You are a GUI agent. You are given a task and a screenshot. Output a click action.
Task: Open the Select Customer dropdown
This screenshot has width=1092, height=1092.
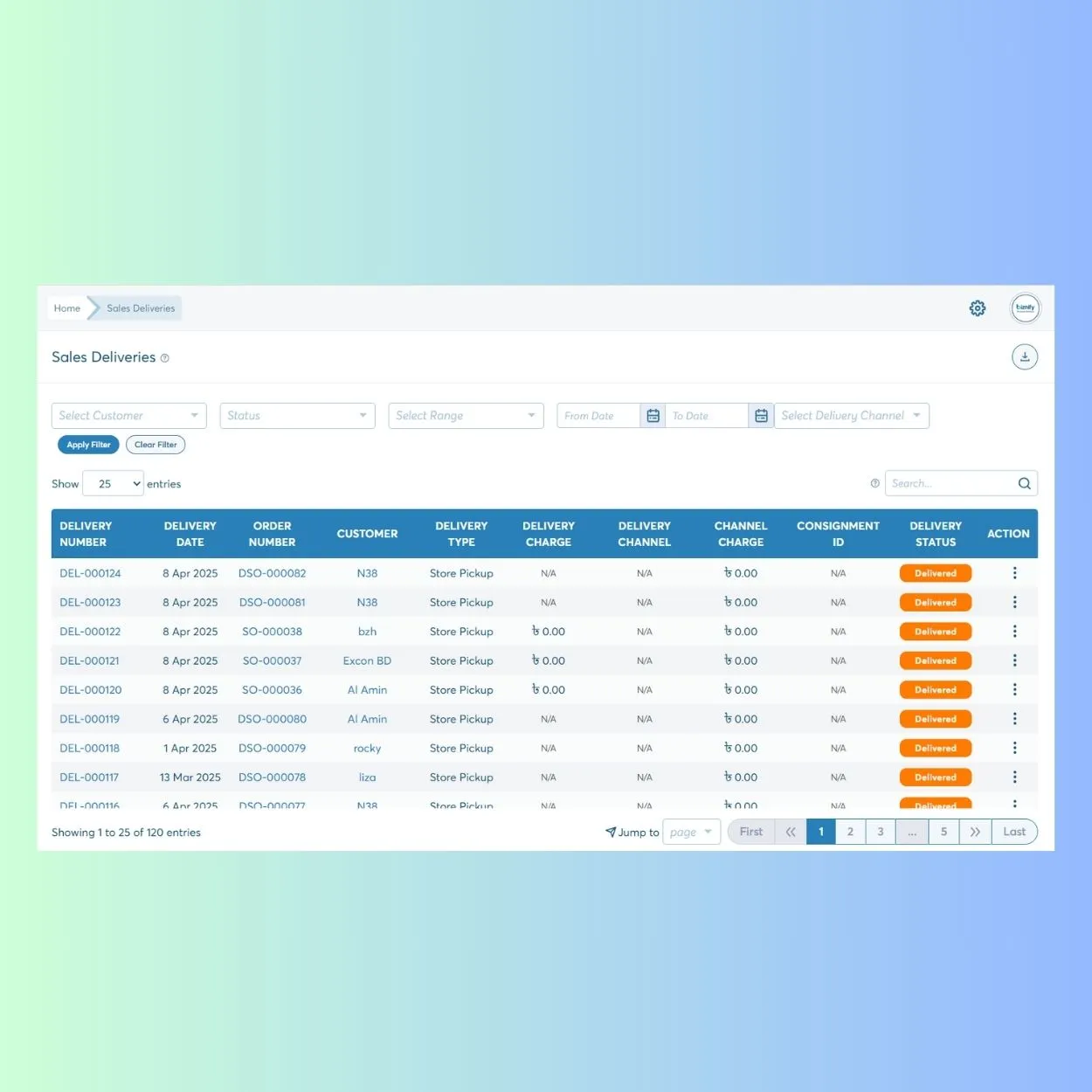point(128,415)
